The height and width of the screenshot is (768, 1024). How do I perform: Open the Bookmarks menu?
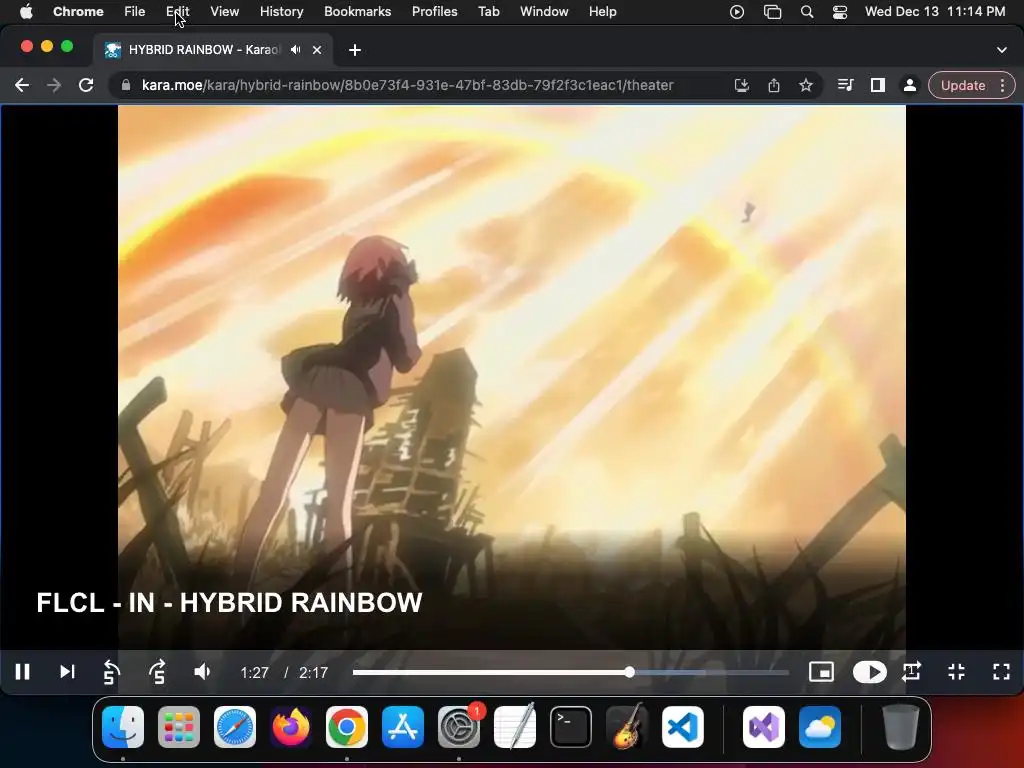pos(357,11)
